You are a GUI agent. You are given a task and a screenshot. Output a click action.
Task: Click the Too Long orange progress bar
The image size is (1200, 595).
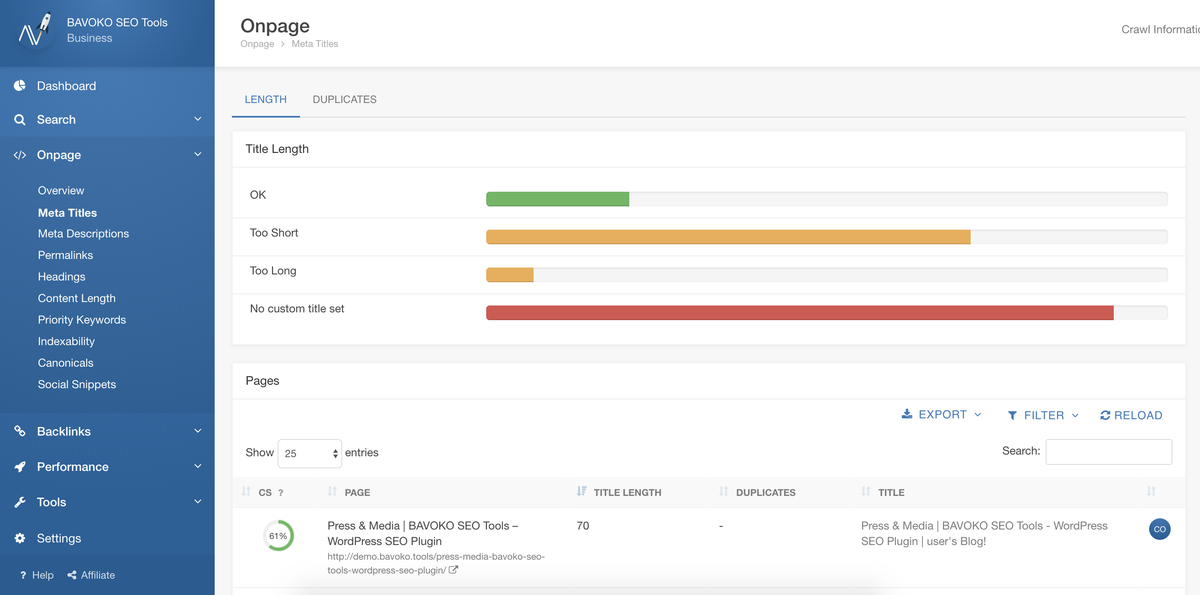tap(510, 275)
